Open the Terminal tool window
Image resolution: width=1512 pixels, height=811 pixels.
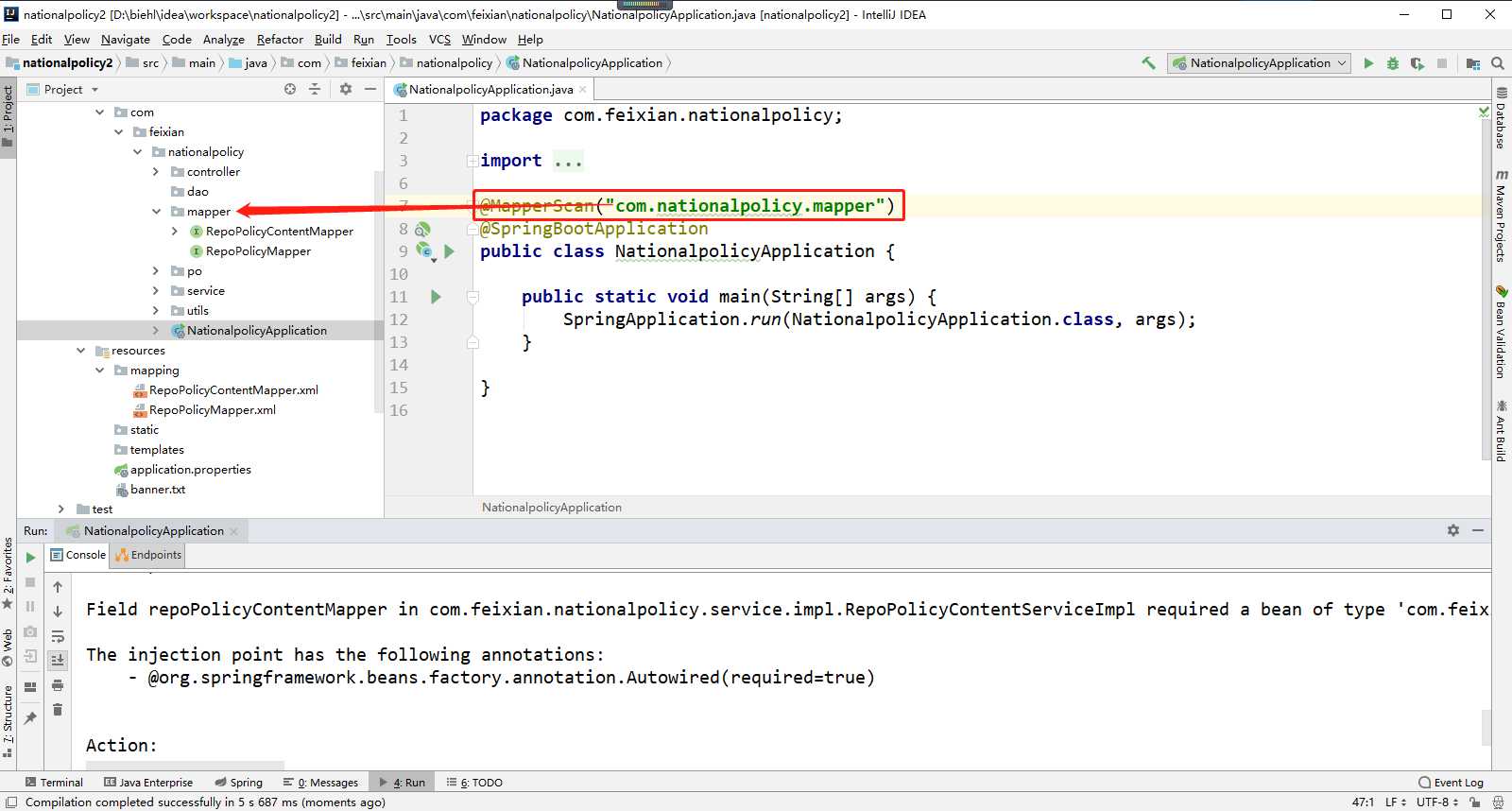pyautogui.click(x=54, y=782)
